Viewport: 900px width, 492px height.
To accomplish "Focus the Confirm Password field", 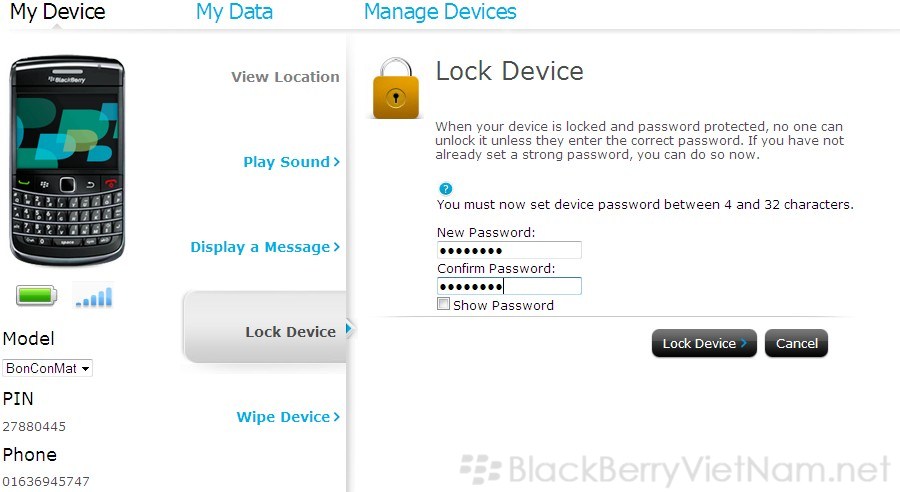I will [x=509, y=287].
